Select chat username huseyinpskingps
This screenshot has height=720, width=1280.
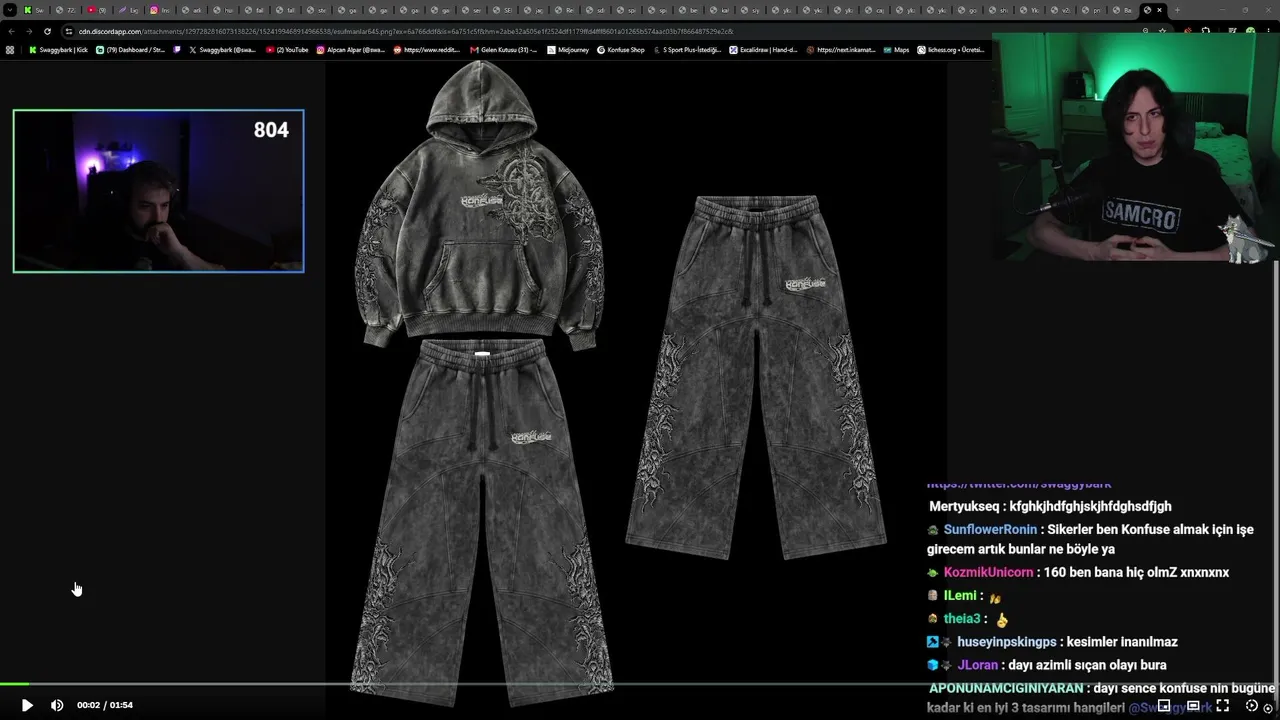coord(1006,642)
